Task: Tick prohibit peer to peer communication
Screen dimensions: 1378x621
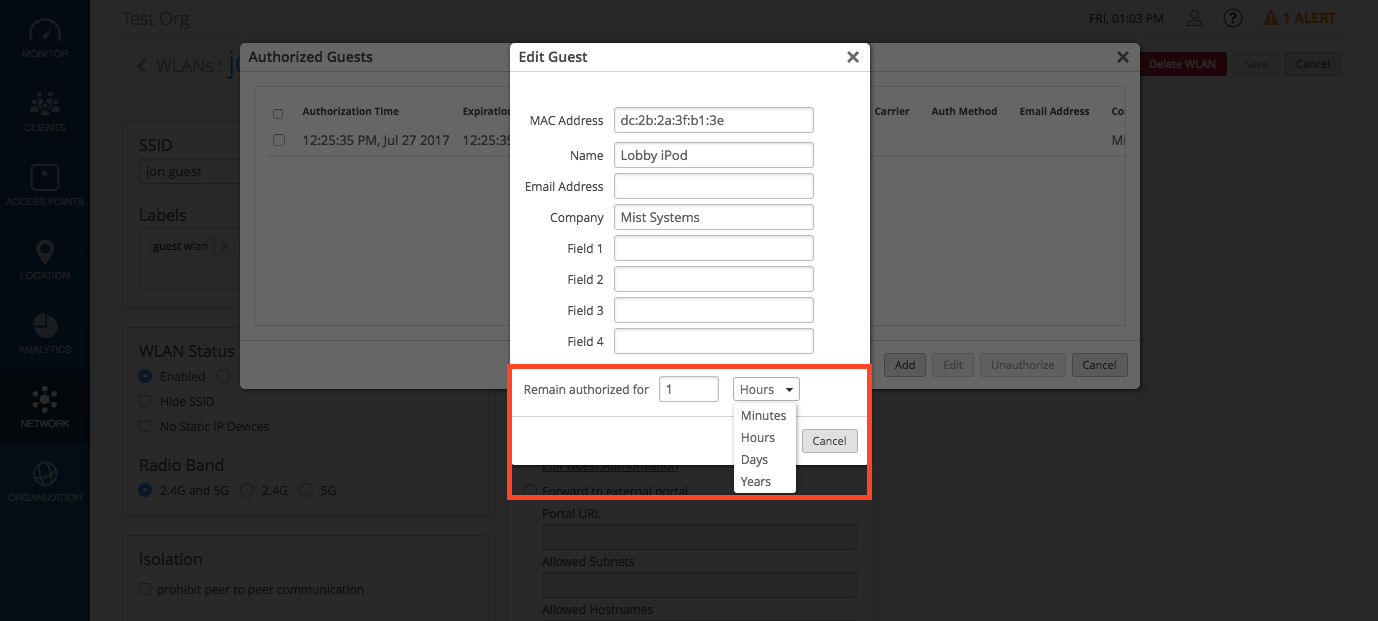Action: (x=146, y=589)
